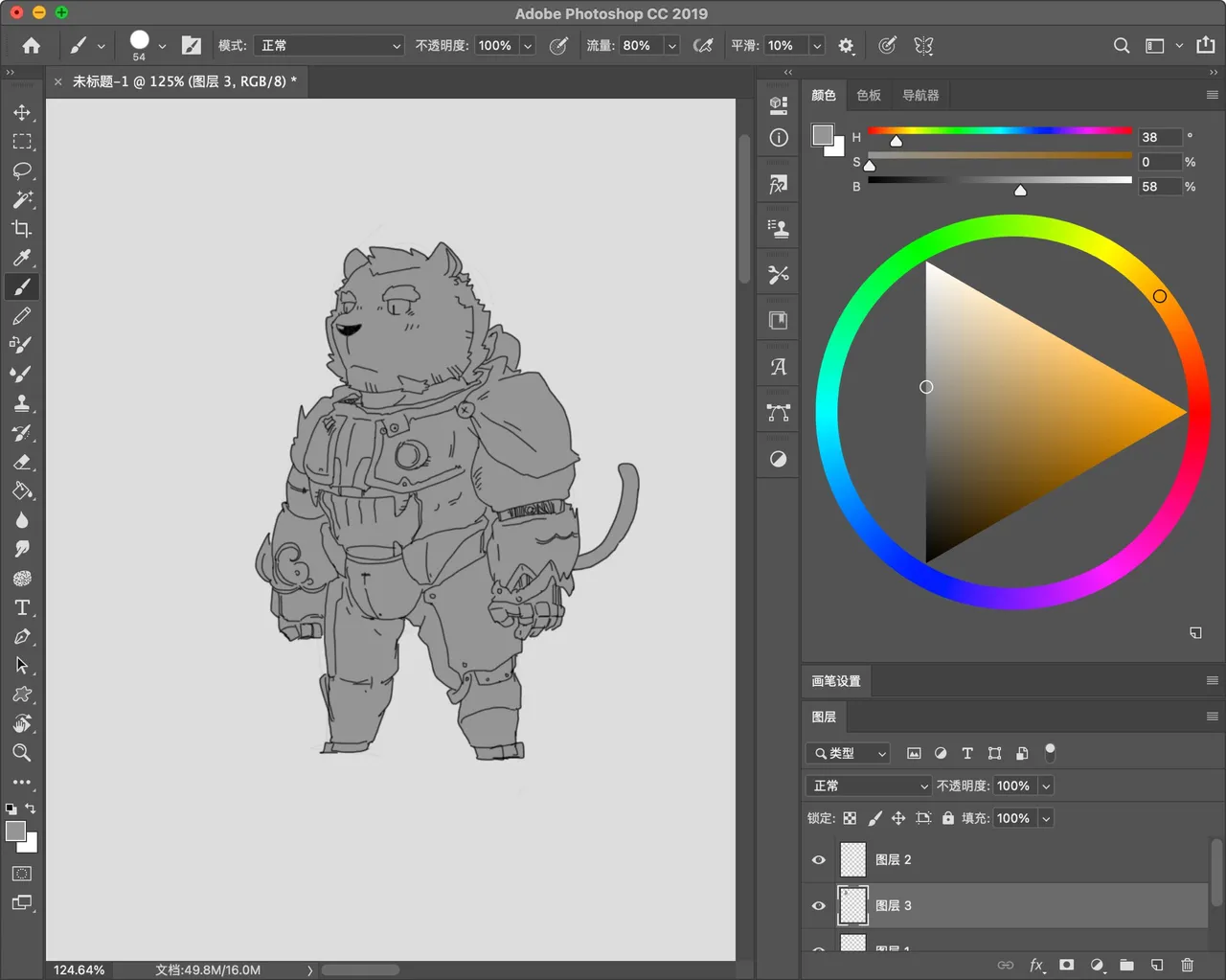Open the 画笔设置 panel
The width and height of the screenshot is (1226, 980).
click(x=836, y=681)
